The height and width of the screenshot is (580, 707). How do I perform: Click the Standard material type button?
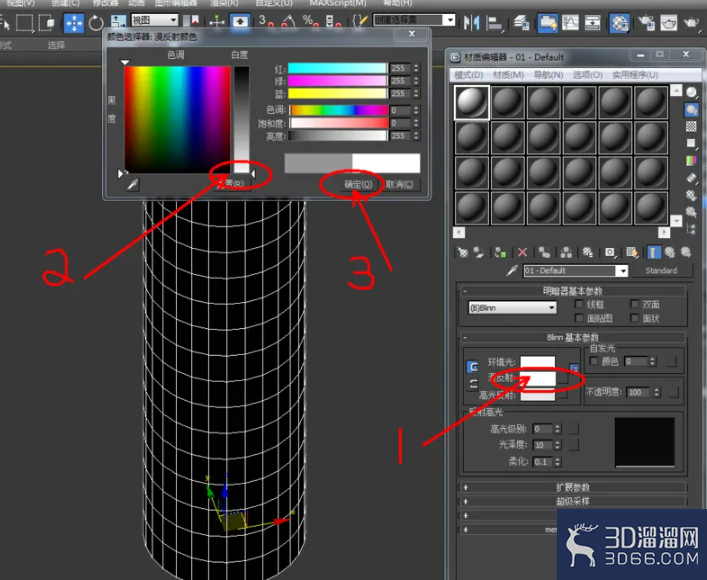(661, 271)
